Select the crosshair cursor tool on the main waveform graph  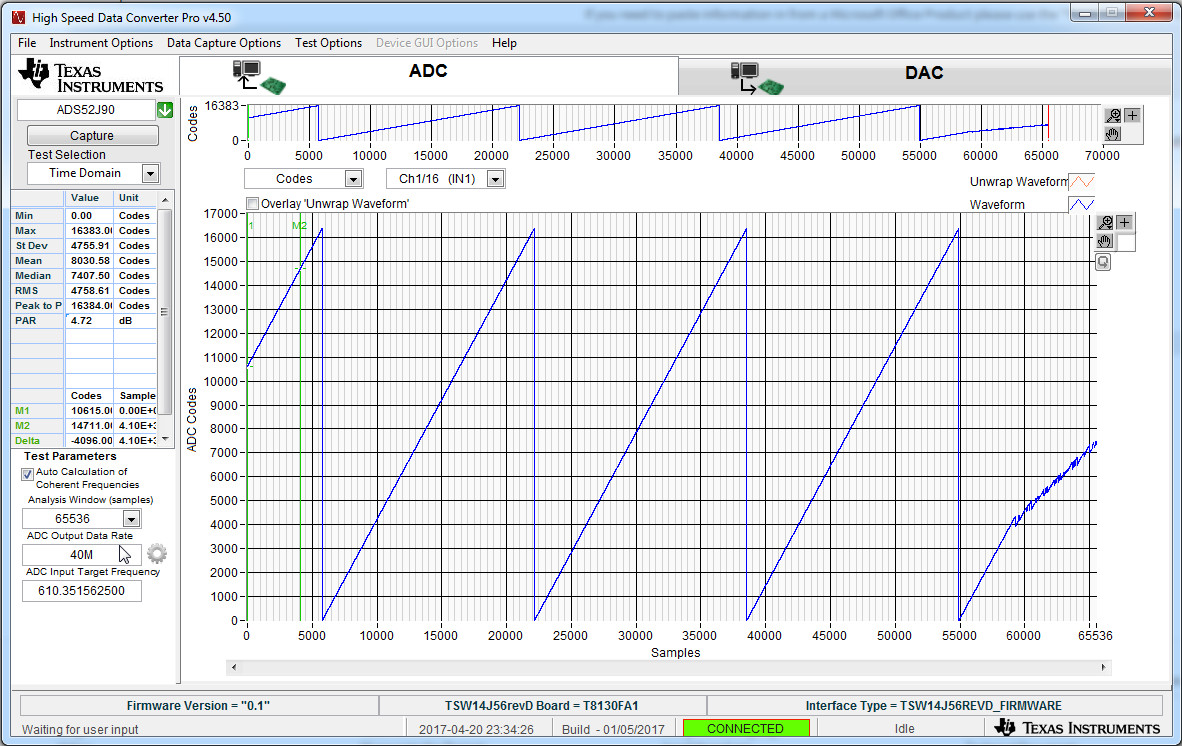coord(1124,223)
